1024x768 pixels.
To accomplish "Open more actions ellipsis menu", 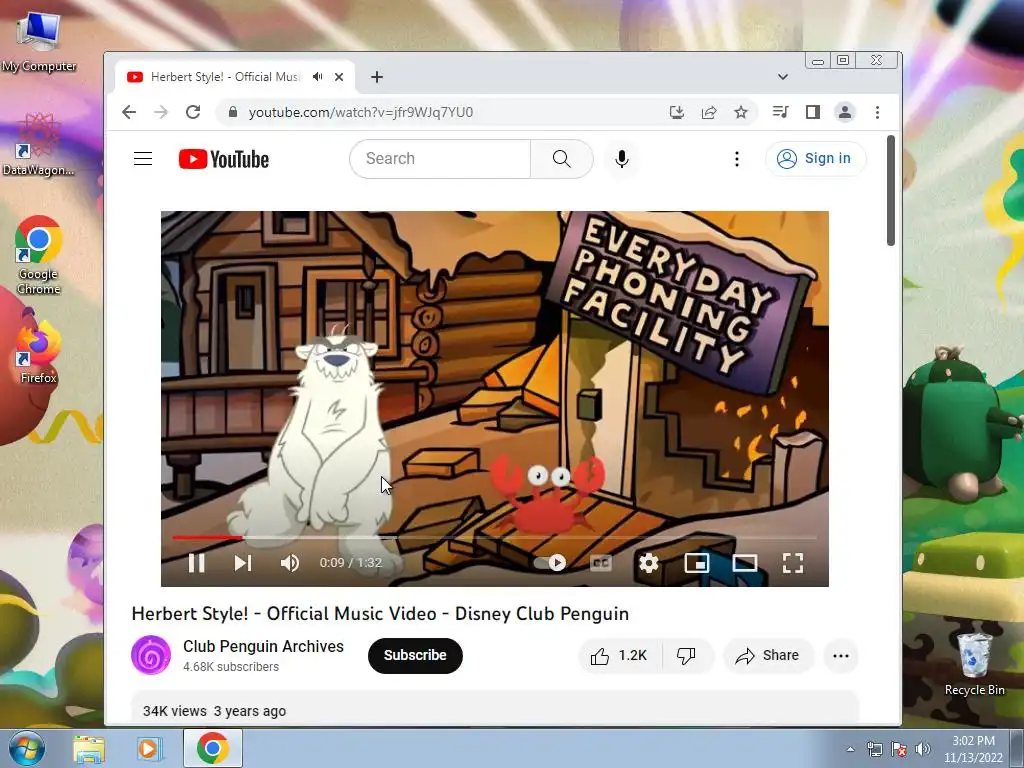I will [841, 656].
